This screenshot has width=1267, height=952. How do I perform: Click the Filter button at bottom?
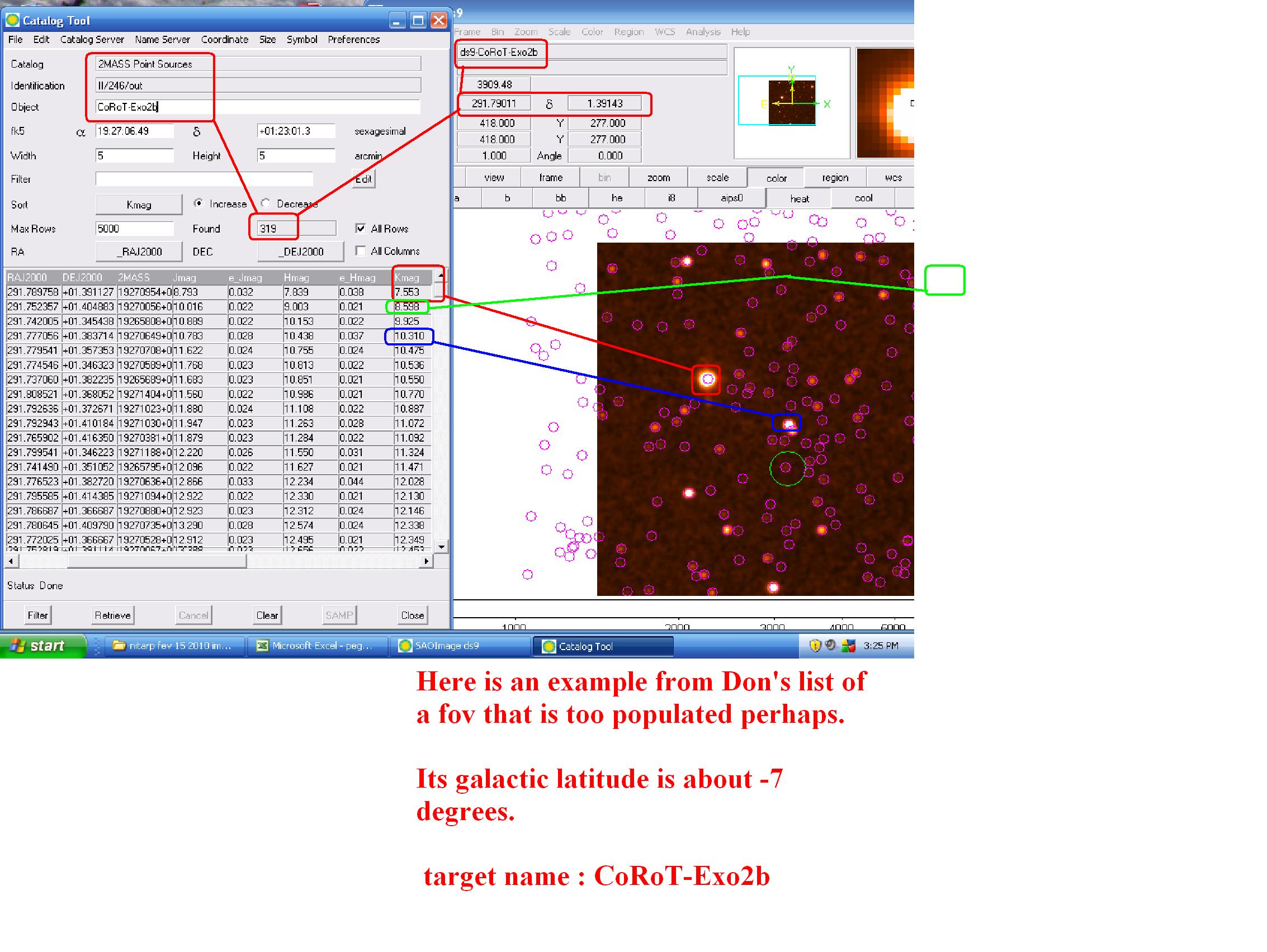38,616
